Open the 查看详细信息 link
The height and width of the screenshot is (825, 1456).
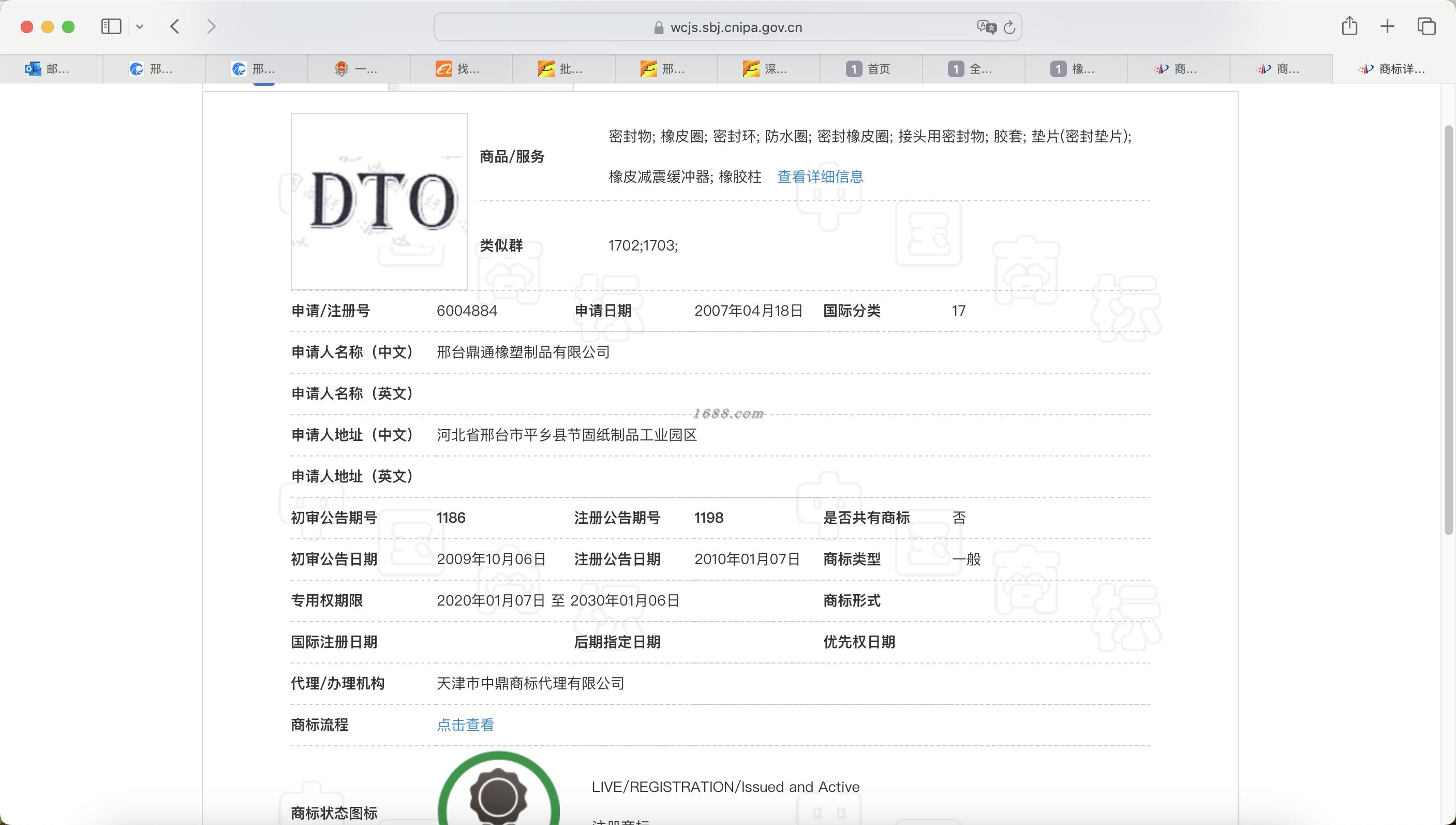pos(820,177)
